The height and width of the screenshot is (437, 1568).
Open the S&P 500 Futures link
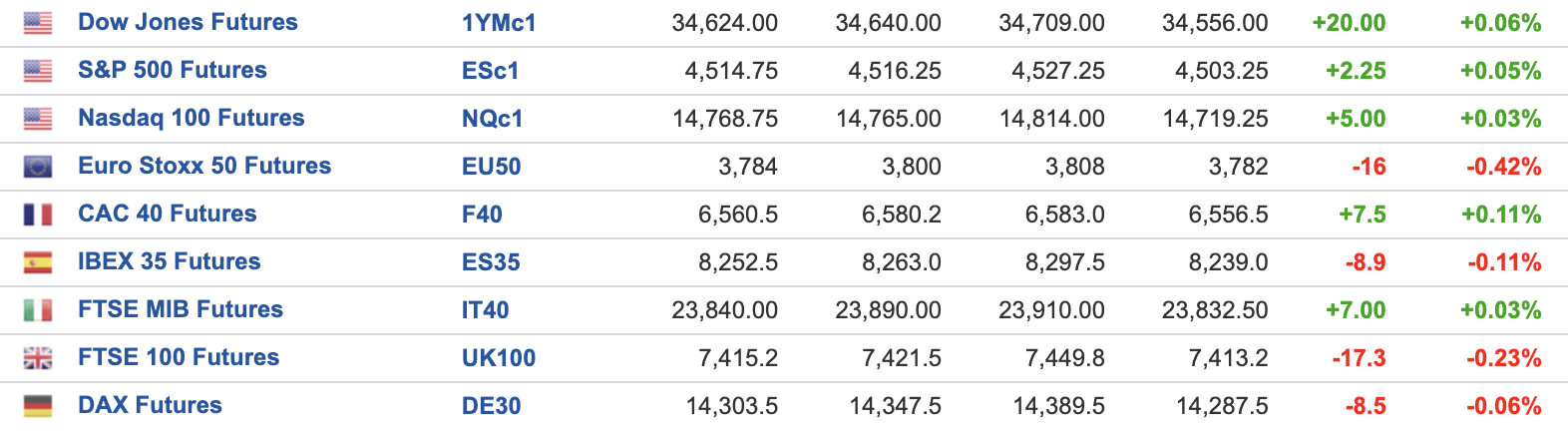173,70
